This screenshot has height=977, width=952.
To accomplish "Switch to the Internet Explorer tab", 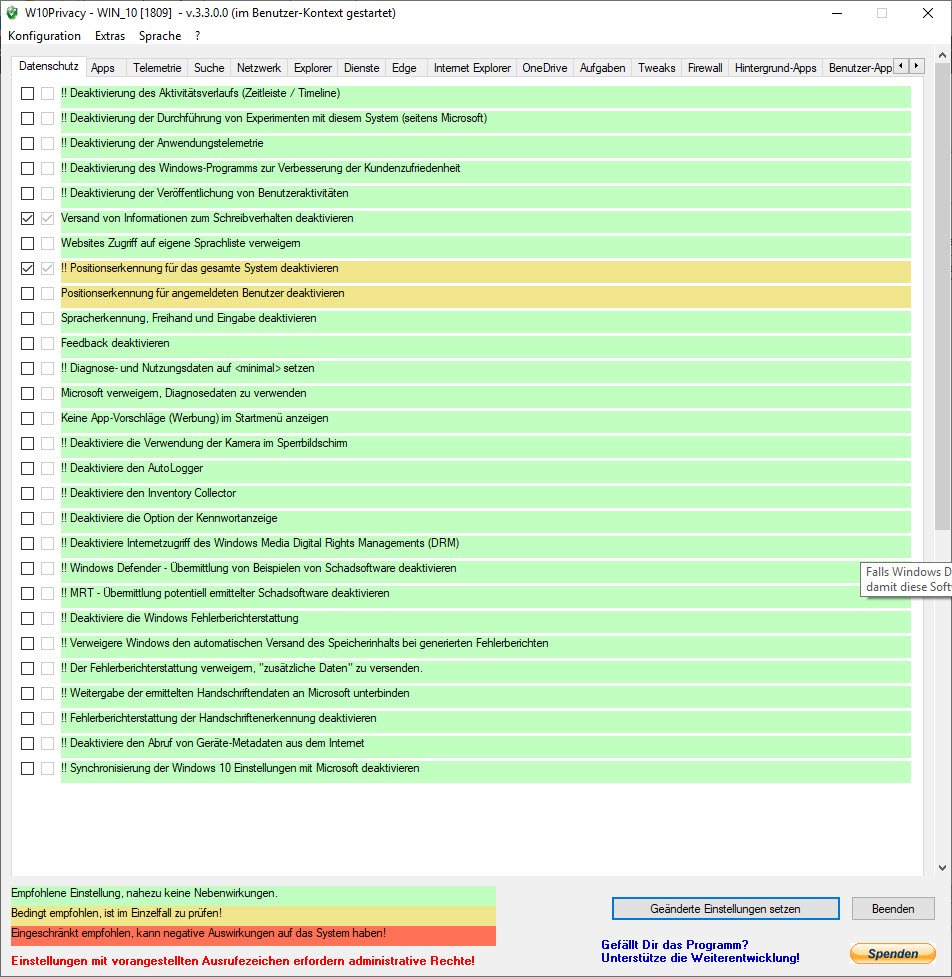I will coord(472,68).
